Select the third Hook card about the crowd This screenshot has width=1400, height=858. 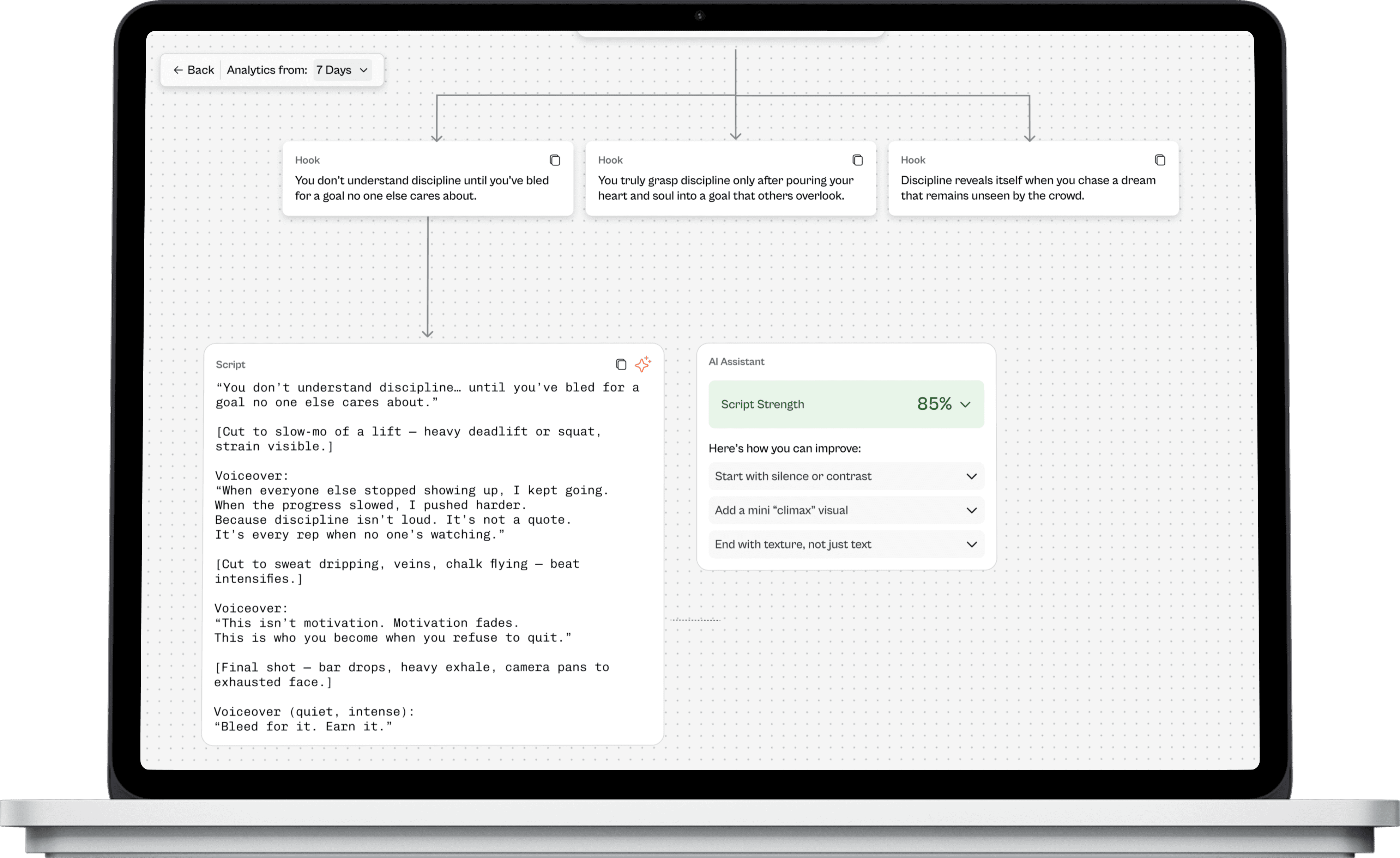coord(1027,188)
